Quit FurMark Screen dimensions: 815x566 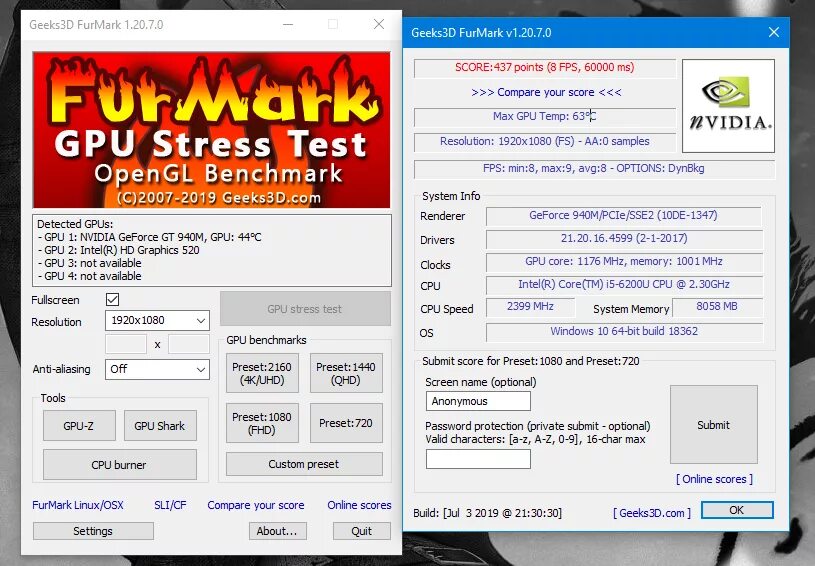(x=361, y=531)
